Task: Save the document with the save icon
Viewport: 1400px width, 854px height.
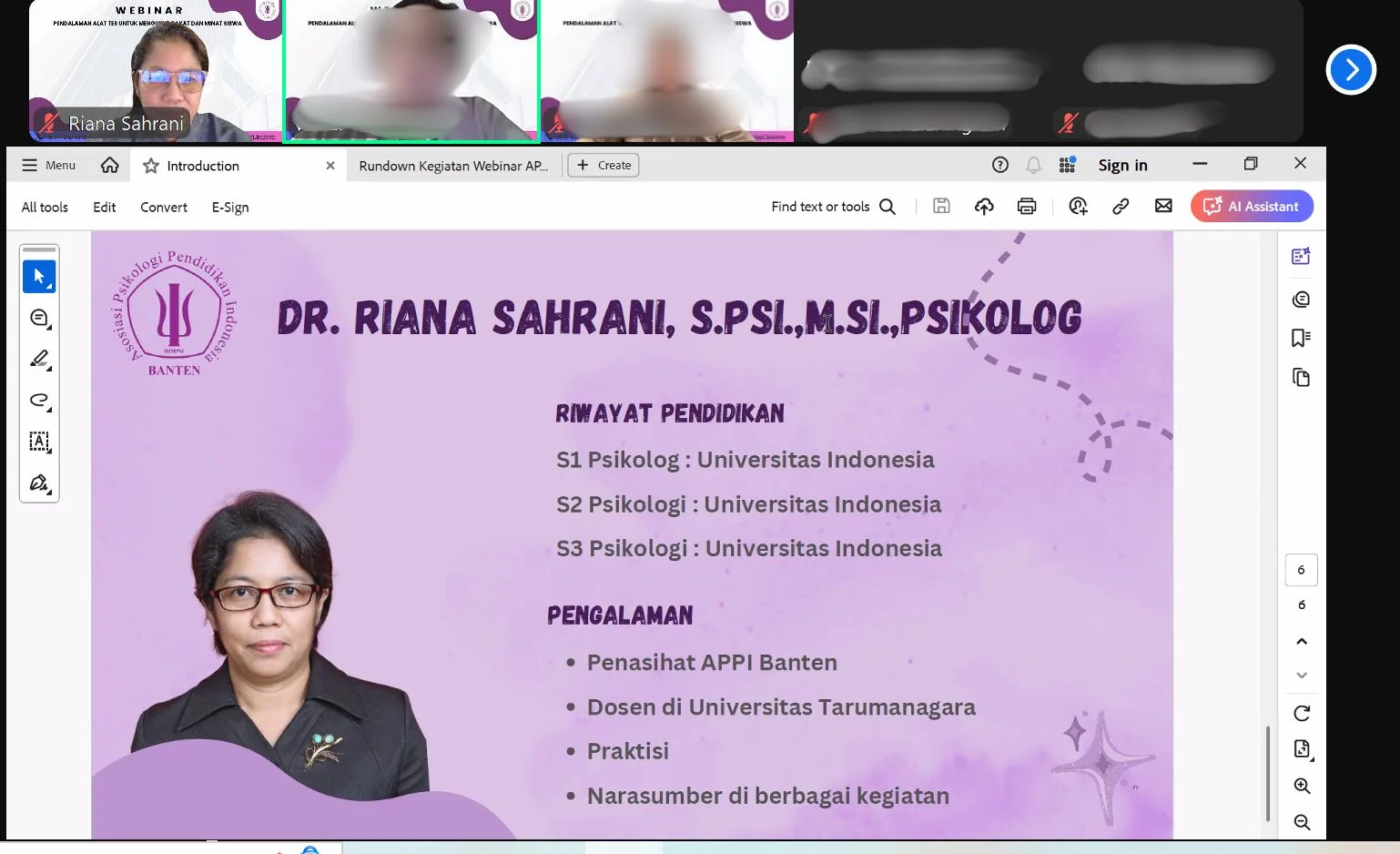Action: tap(941, 206)
